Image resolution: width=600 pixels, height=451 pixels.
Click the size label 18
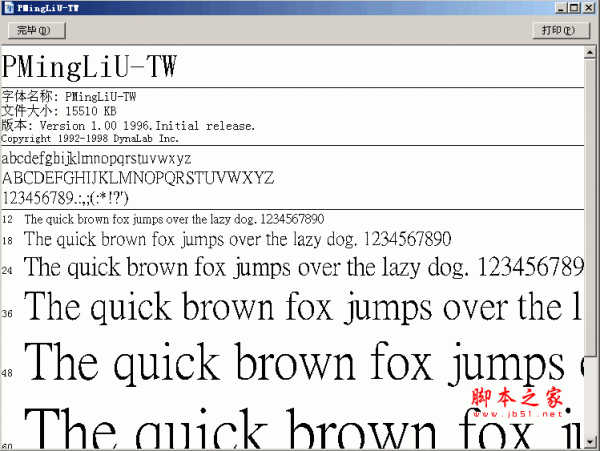[x=7, y=241]
